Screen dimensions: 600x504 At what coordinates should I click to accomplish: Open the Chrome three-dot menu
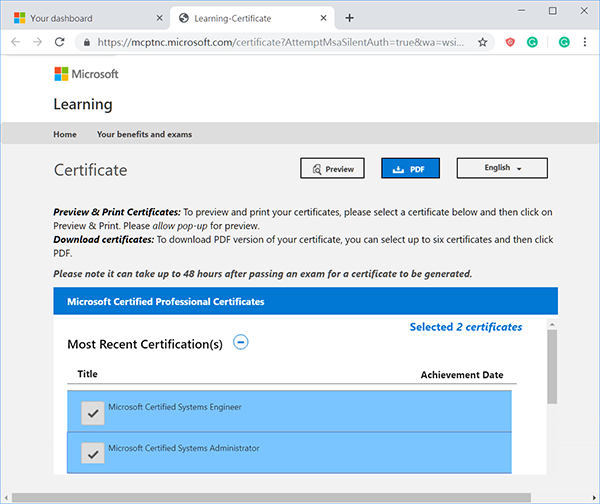coord(587,42)
